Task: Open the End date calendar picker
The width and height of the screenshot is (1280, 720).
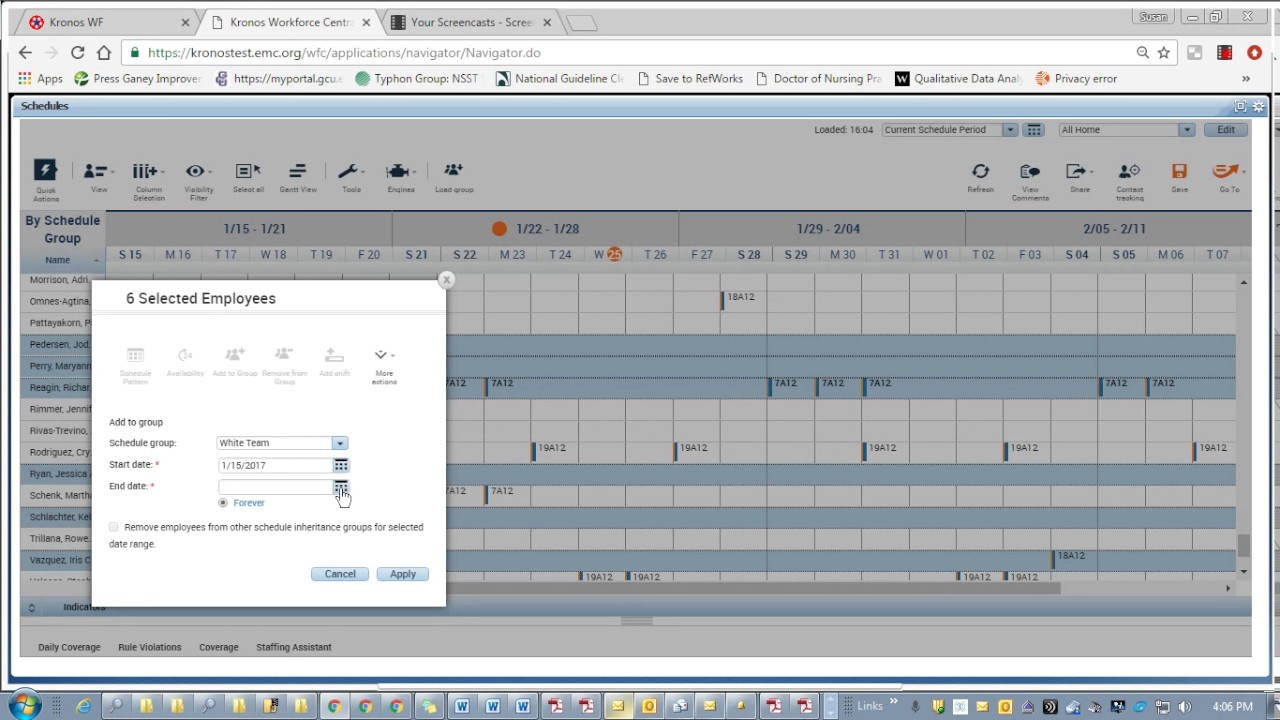Action: coord(341,486)
